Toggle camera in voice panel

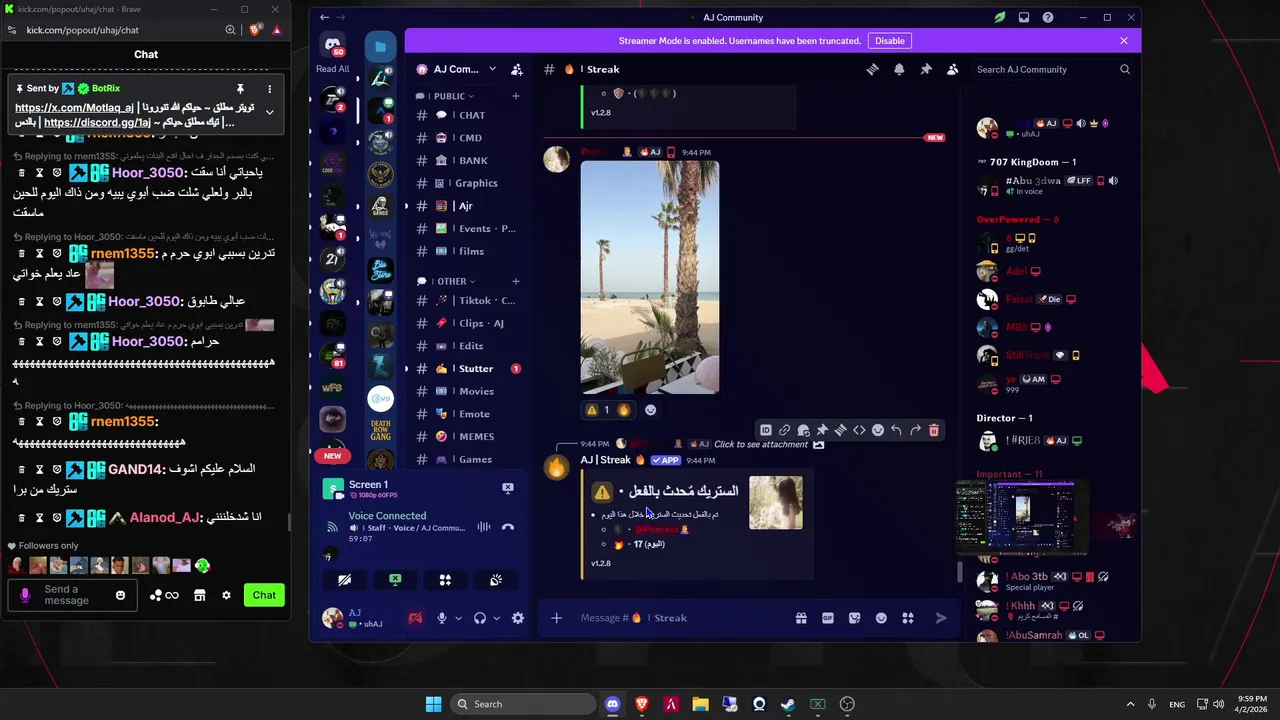point(344,580)
